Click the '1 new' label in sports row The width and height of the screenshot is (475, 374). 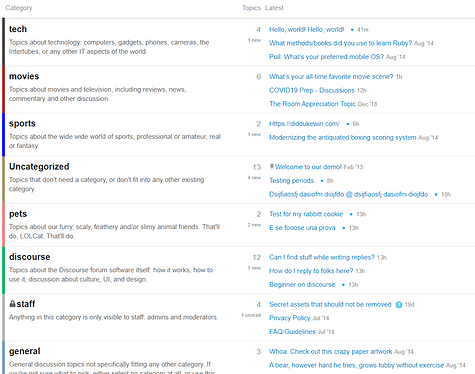[x=254, y=135]
